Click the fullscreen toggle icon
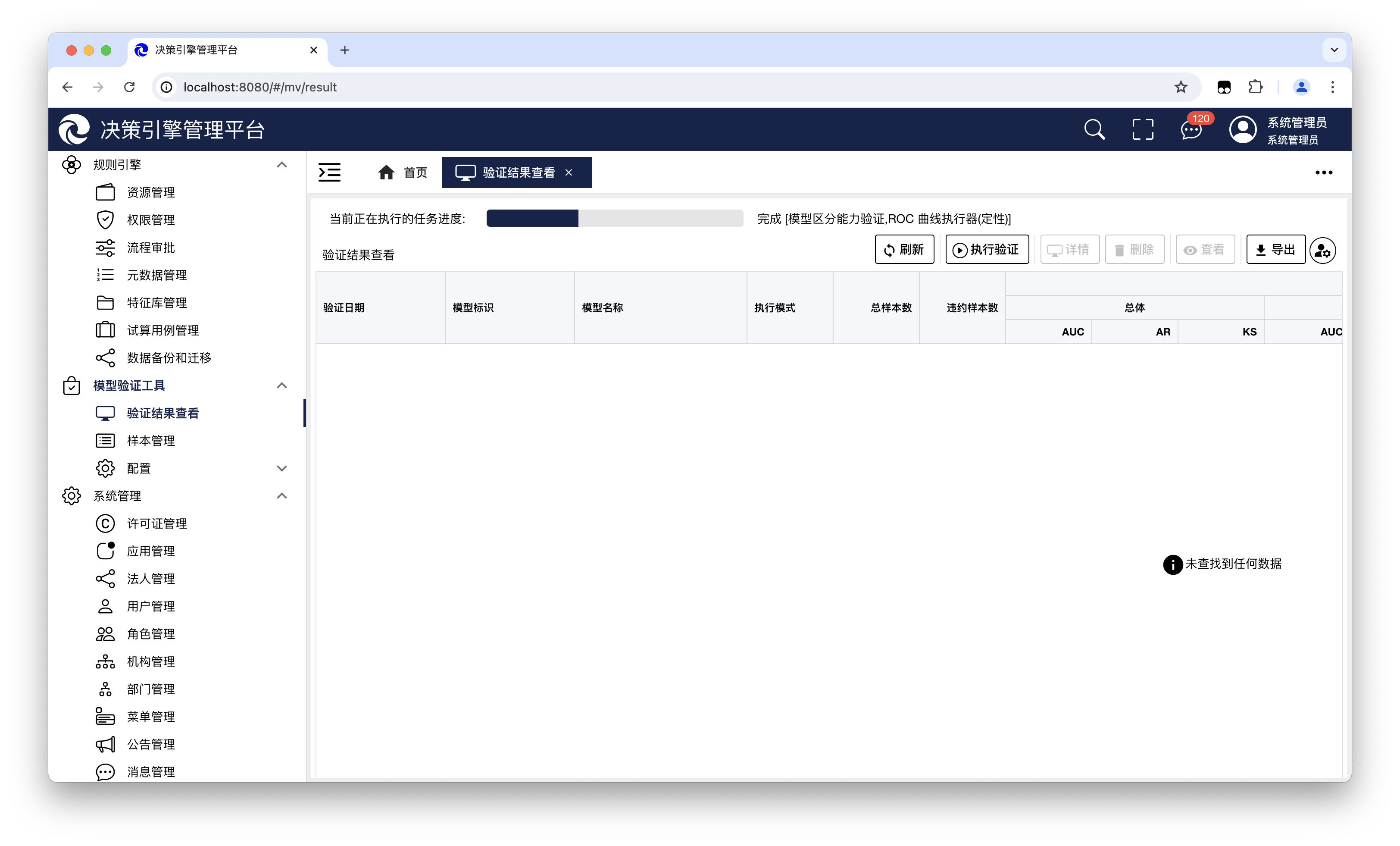Screen dimensions: 1400x846 [x=1143, y=129]
